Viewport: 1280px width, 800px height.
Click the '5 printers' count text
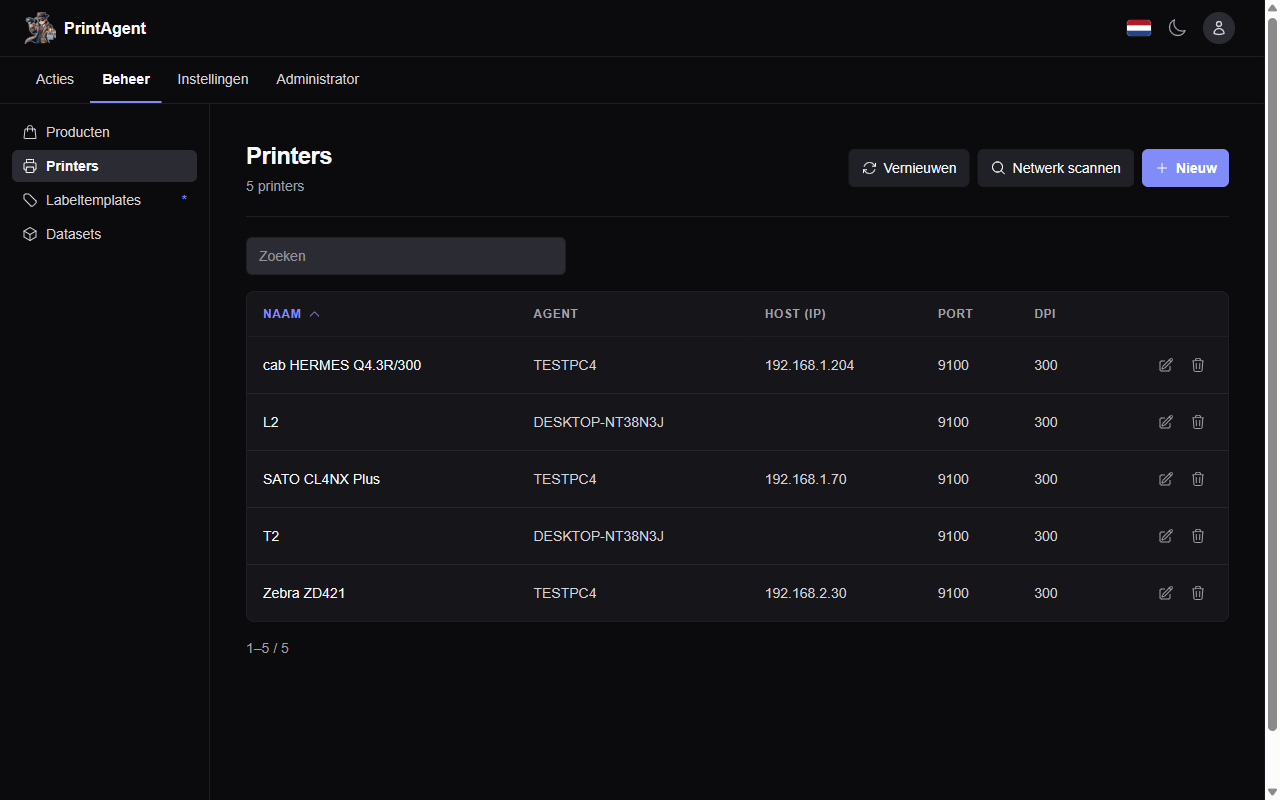pyautogui.click(x=275, y=186)
